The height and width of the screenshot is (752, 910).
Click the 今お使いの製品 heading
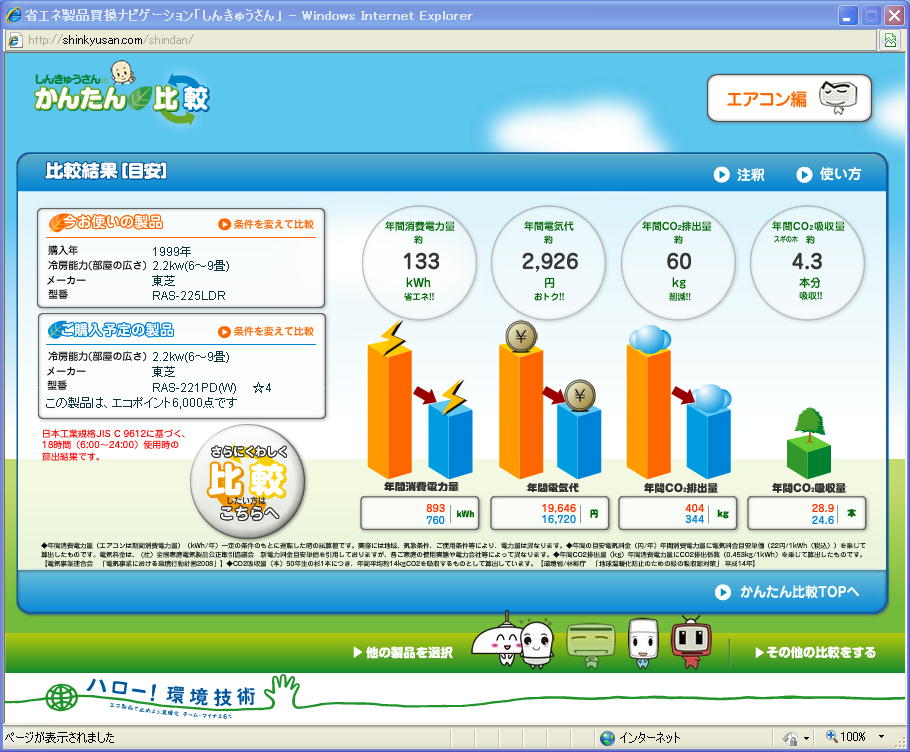[106, 222]
